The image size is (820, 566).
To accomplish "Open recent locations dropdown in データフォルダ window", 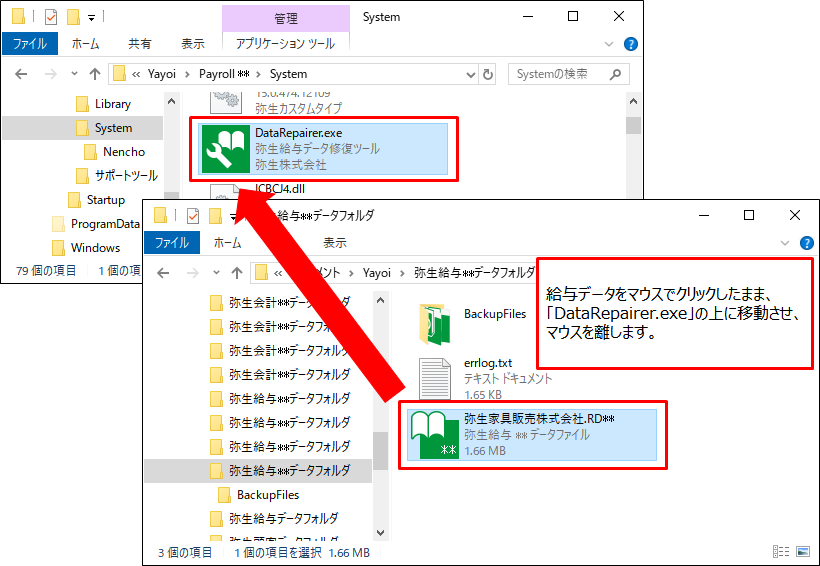I will 216,273.
